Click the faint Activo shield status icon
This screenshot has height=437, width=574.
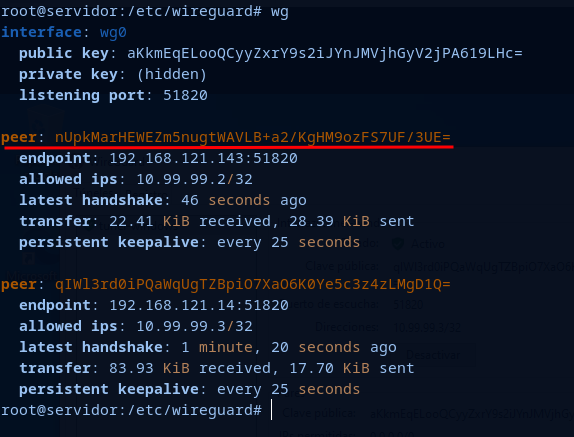pyautogui.click(x=398, y=243)
